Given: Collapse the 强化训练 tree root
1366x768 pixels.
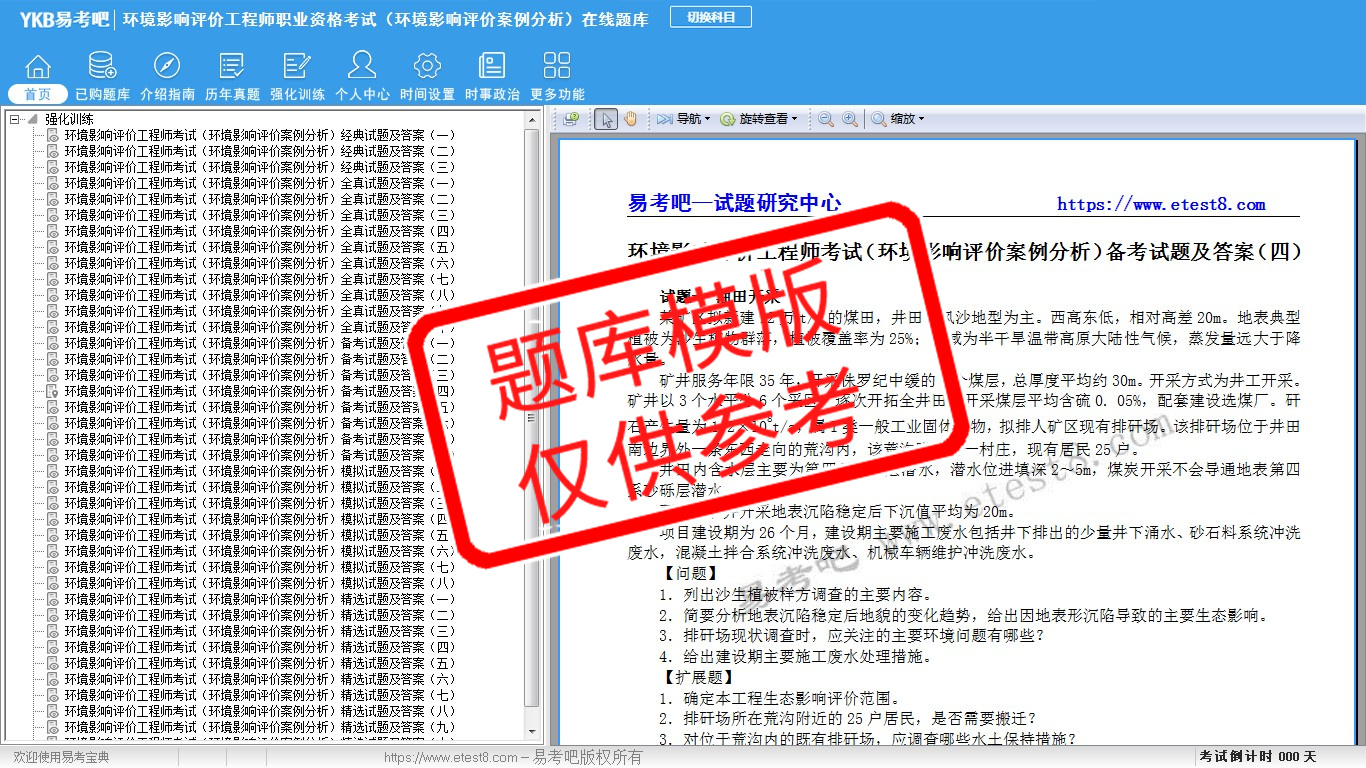Looking at the screenshot, I should (x=15, y=119).
